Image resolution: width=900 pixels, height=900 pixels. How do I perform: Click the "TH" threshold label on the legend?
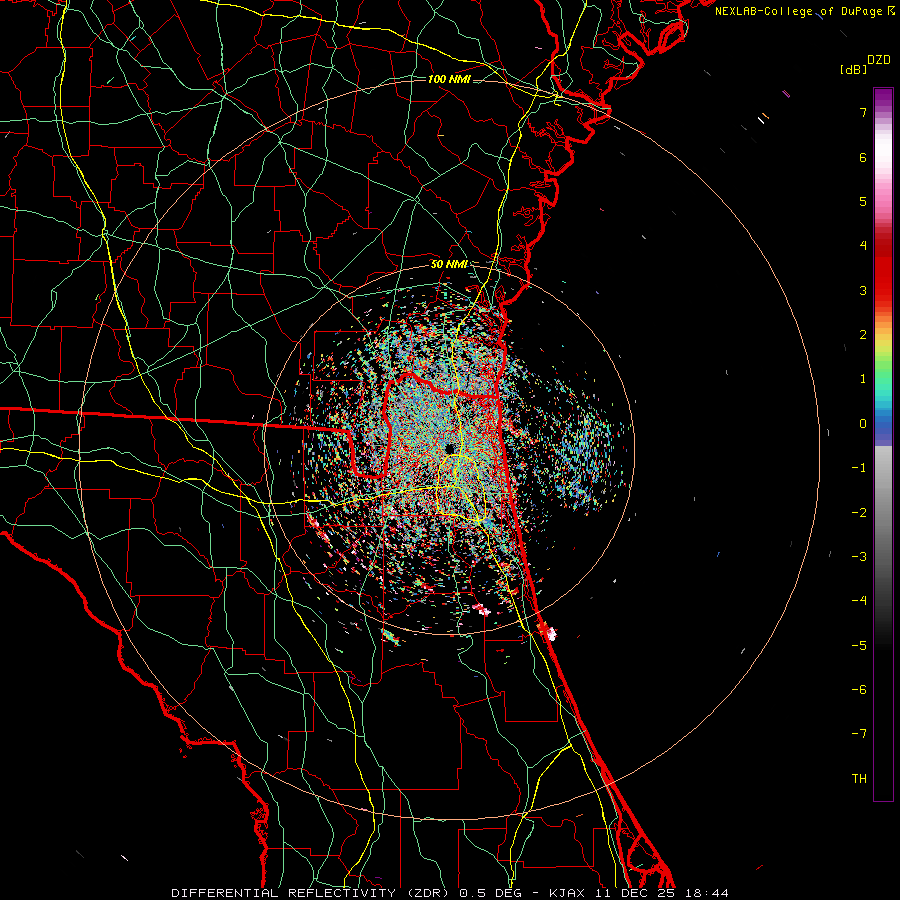(x=859, y=779)
